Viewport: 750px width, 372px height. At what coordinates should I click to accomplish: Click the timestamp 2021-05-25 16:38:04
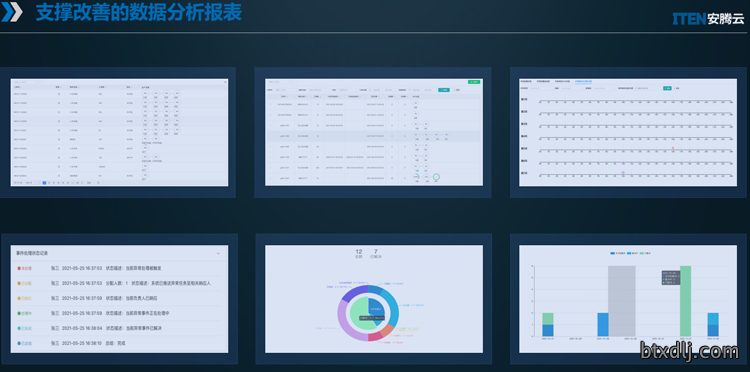82,328
